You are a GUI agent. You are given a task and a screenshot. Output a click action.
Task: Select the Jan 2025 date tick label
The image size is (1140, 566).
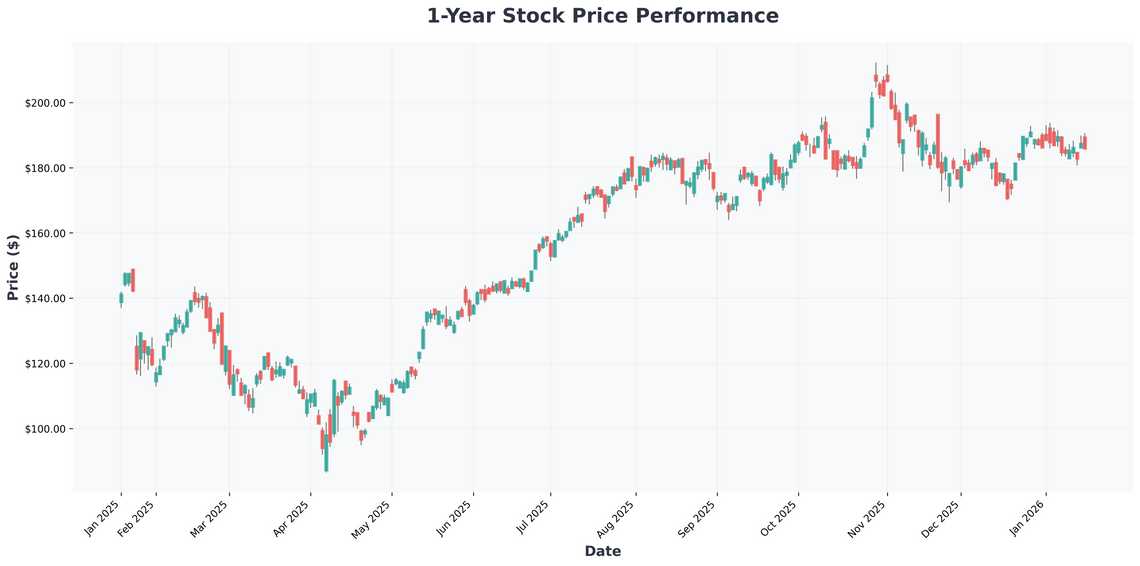coord(103,517)
